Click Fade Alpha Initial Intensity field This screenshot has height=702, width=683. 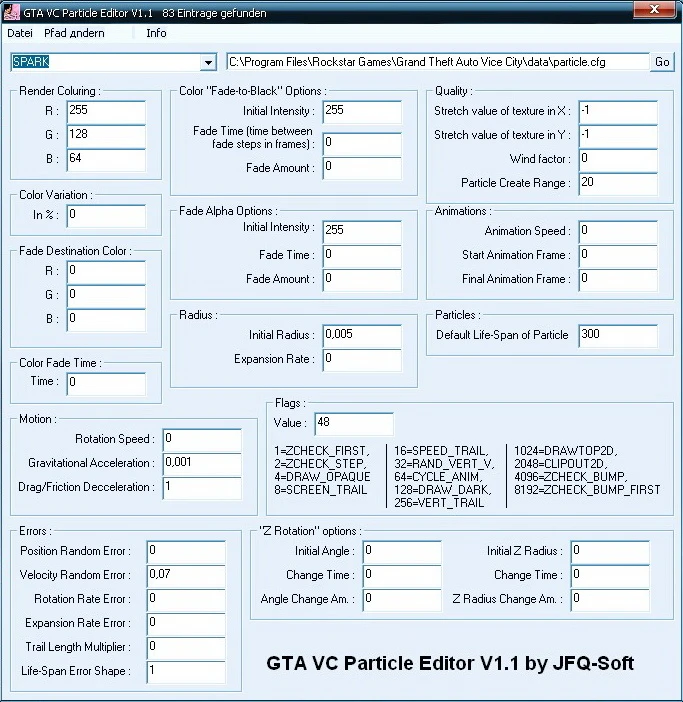362,231
